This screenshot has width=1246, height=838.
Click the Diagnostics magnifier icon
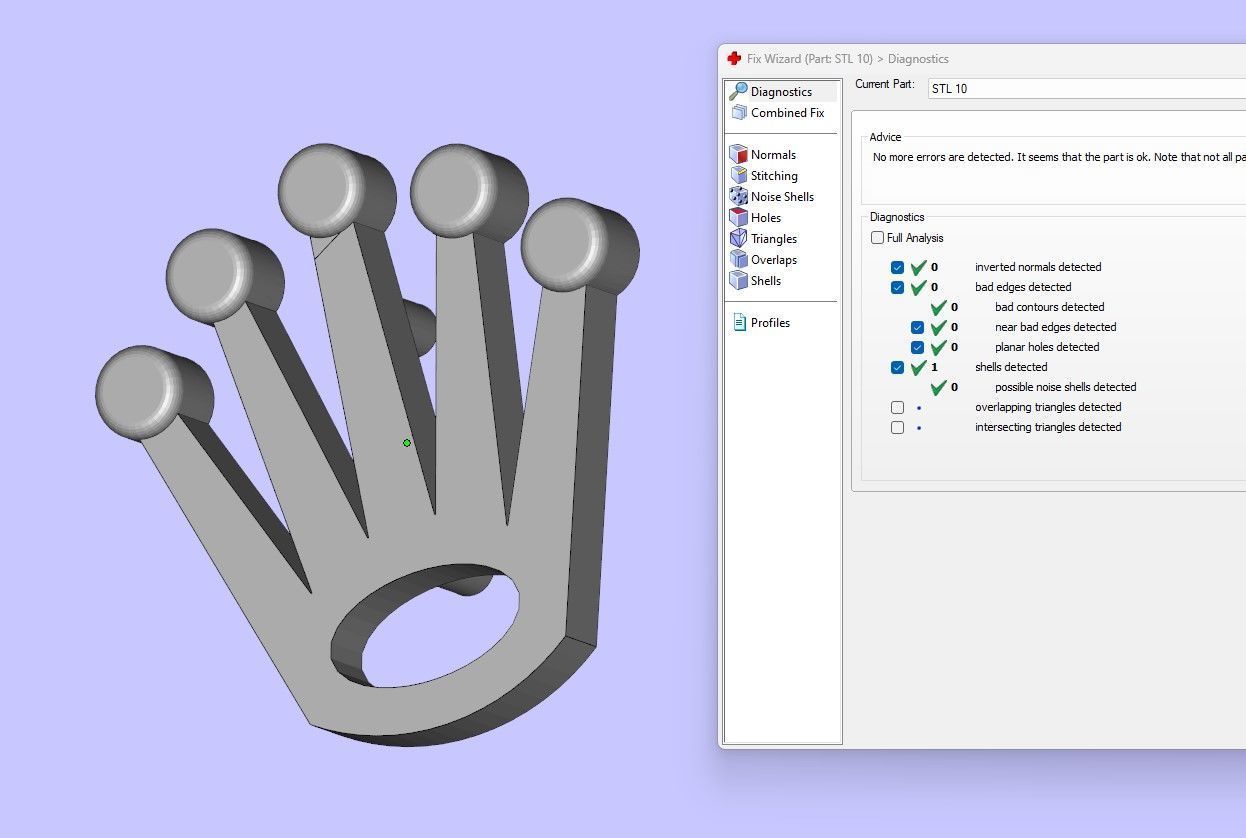(738, 91)
